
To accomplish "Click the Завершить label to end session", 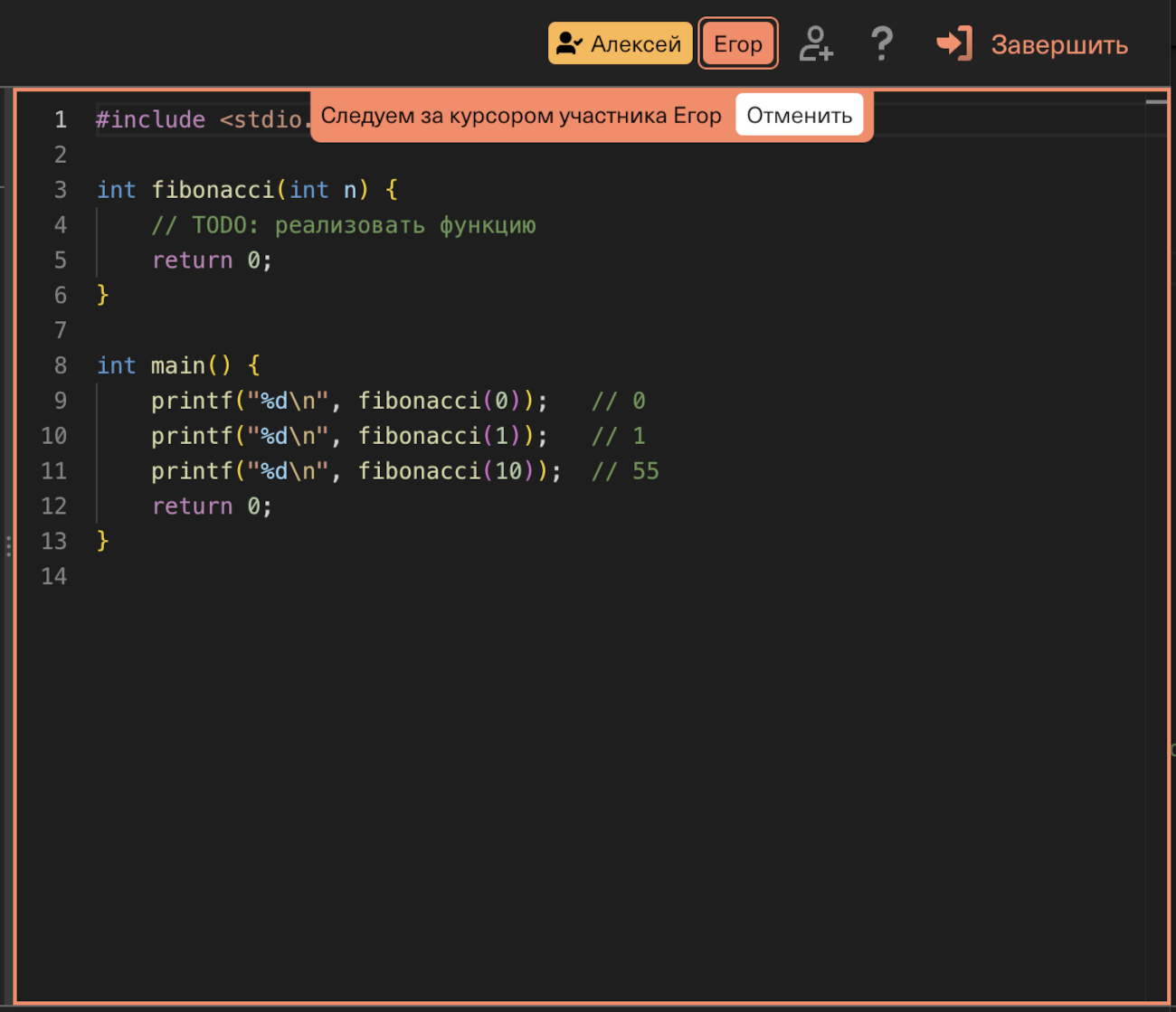I will coord(1059,44).
